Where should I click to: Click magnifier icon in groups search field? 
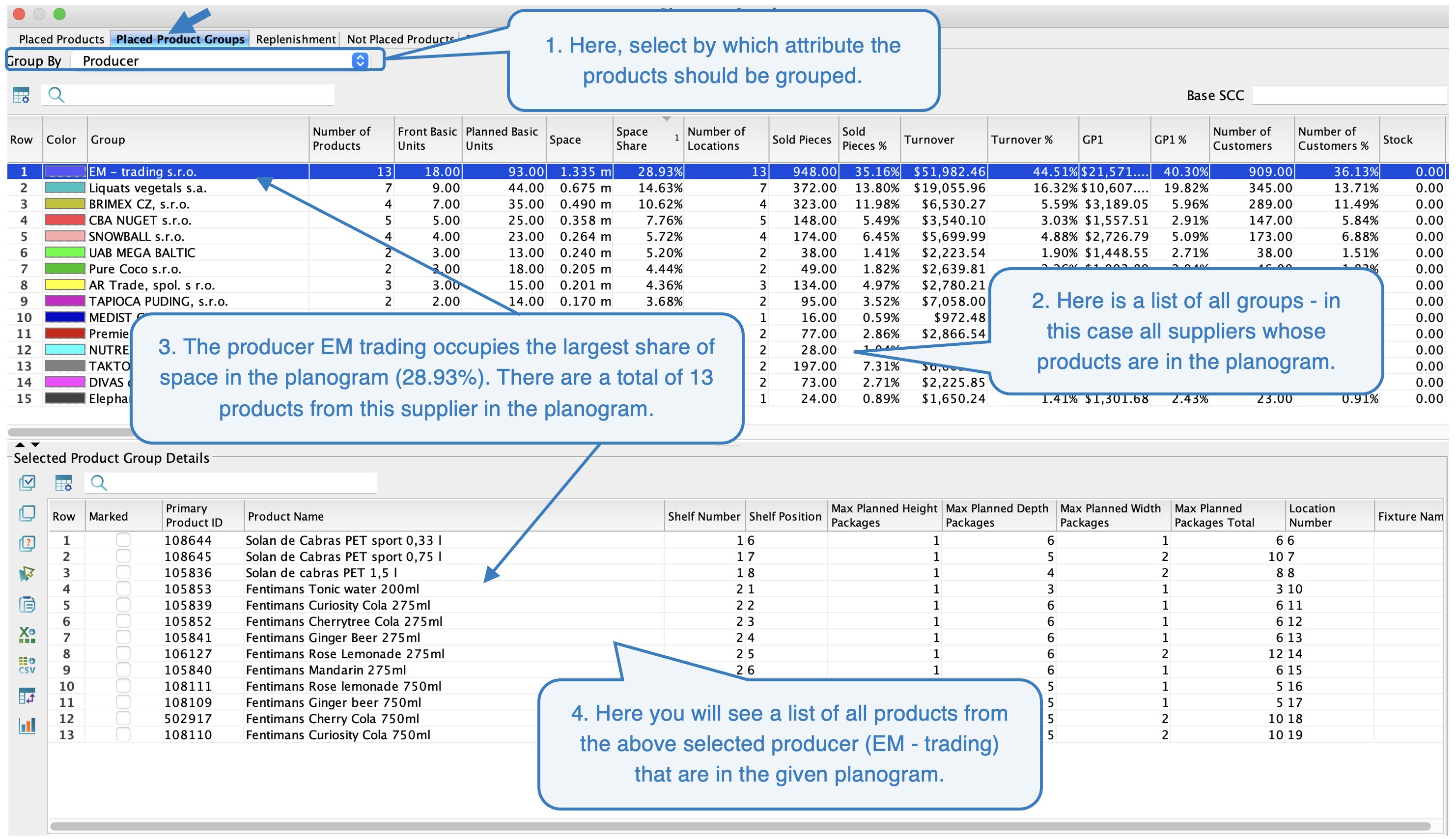[x=56, y=95]
